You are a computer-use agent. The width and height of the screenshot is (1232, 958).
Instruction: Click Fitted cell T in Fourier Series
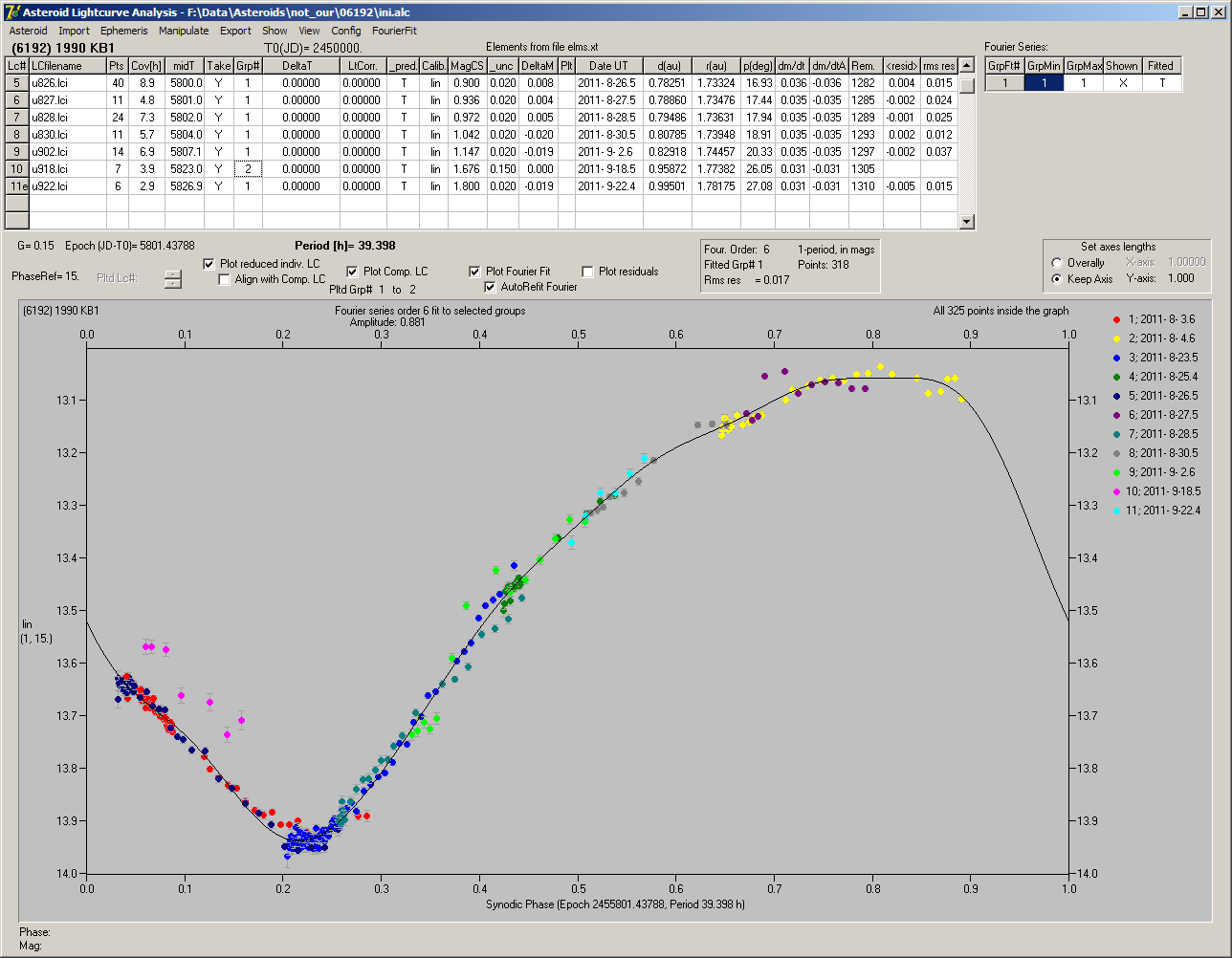(1161, 83)
